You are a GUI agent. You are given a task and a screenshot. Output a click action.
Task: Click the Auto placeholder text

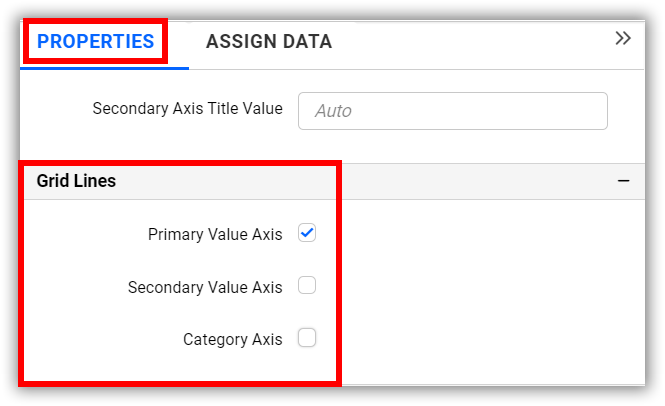coord(333,111)
